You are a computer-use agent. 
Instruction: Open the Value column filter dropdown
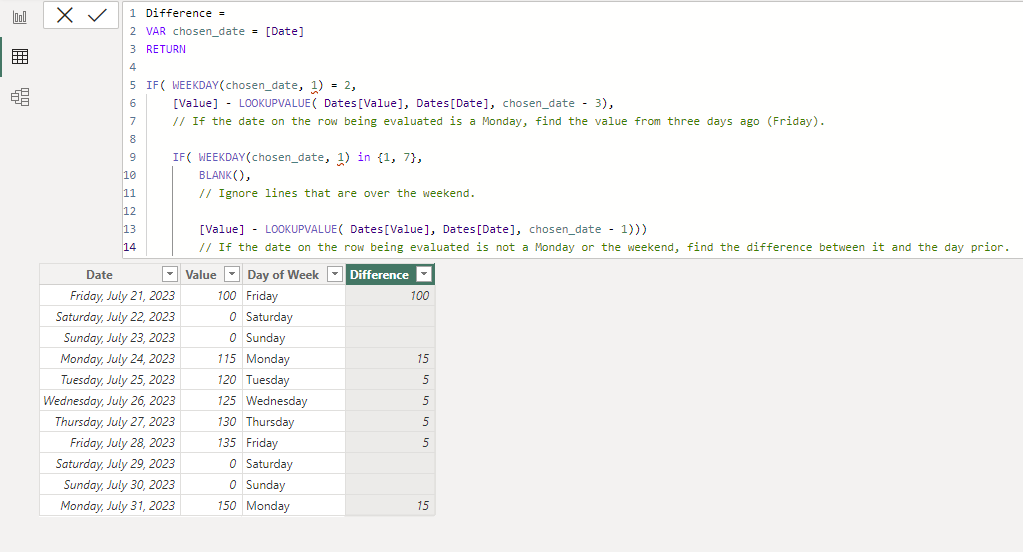coord(232,274)
